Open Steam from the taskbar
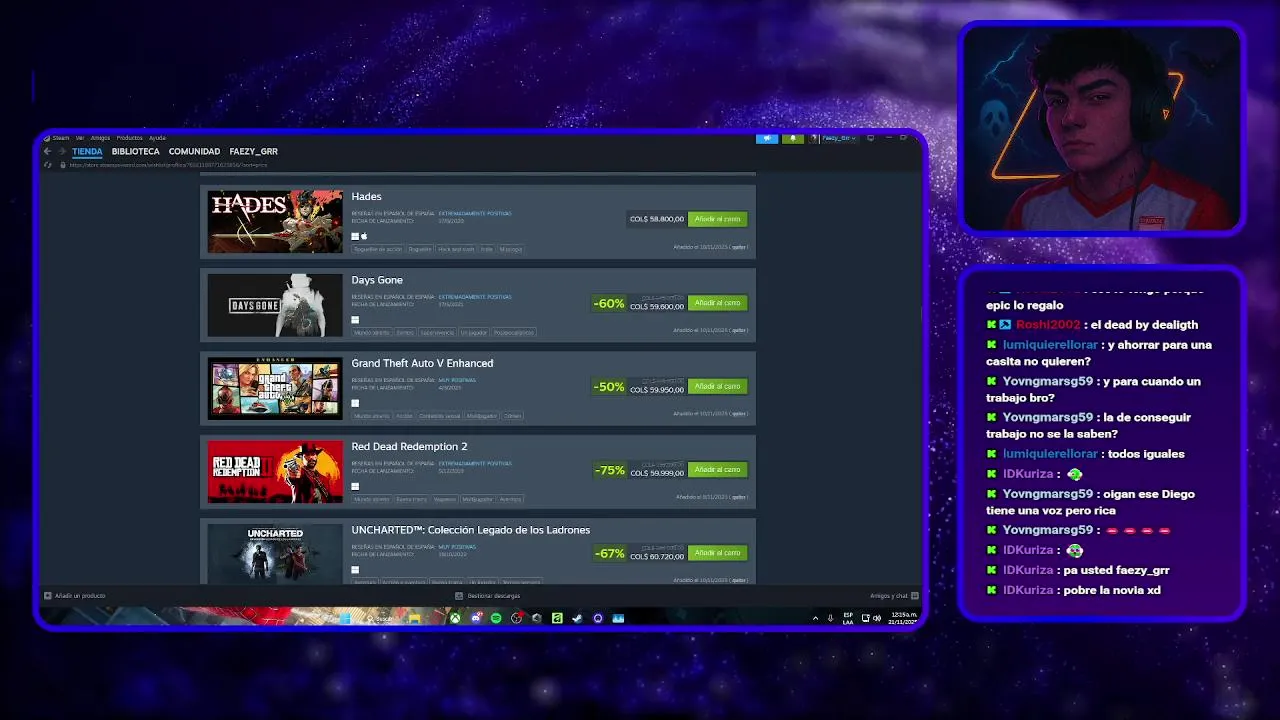This screenshot has width=1280, height=720. tap(577, 618)
